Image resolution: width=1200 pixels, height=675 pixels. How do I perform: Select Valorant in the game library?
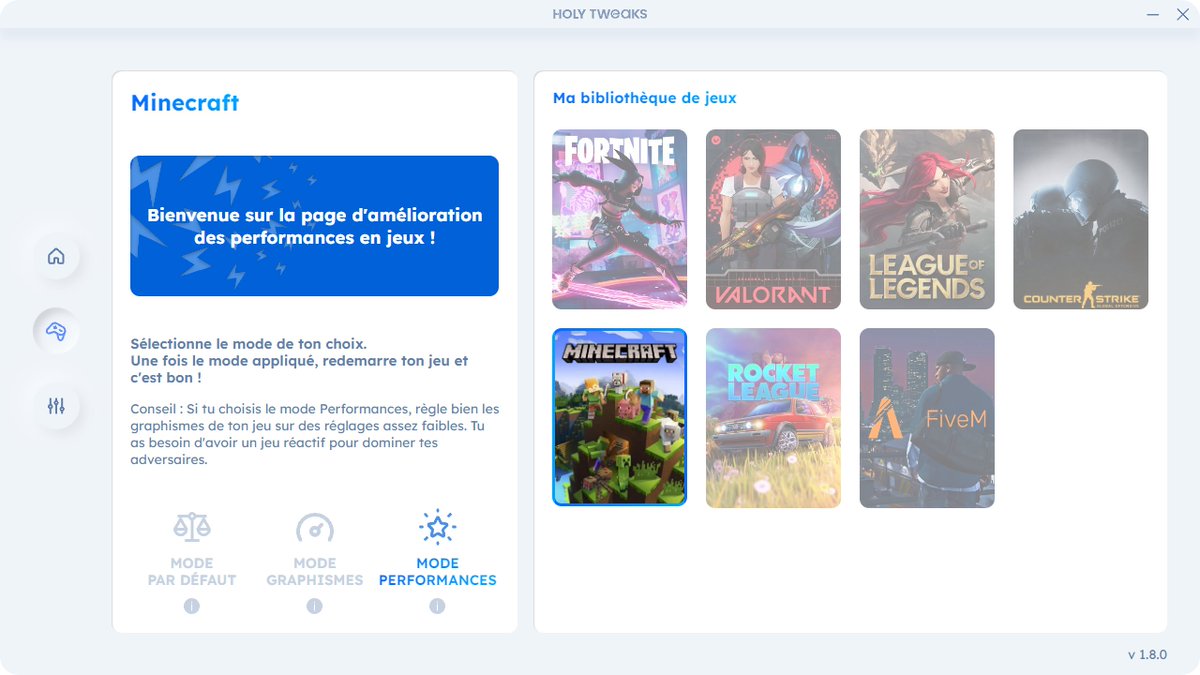click(773, 218)
